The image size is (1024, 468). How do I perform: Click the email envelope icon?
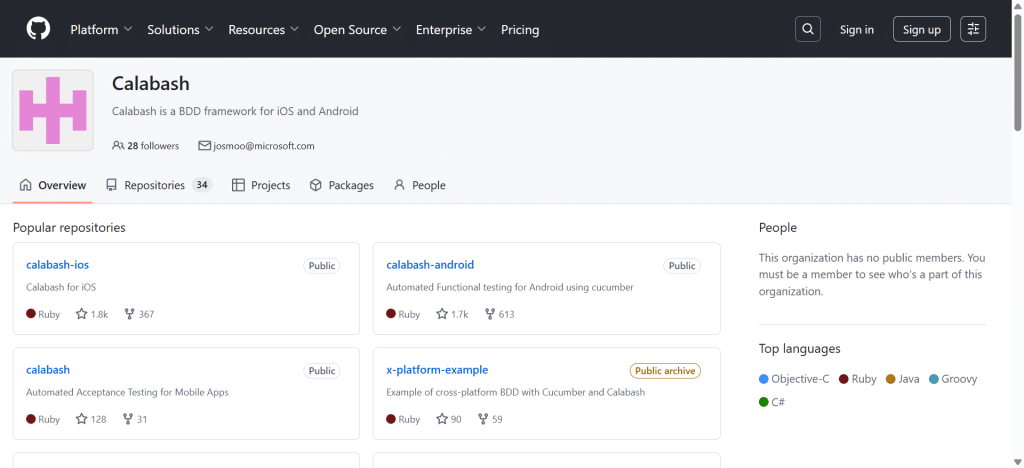[x=204, y=146]
